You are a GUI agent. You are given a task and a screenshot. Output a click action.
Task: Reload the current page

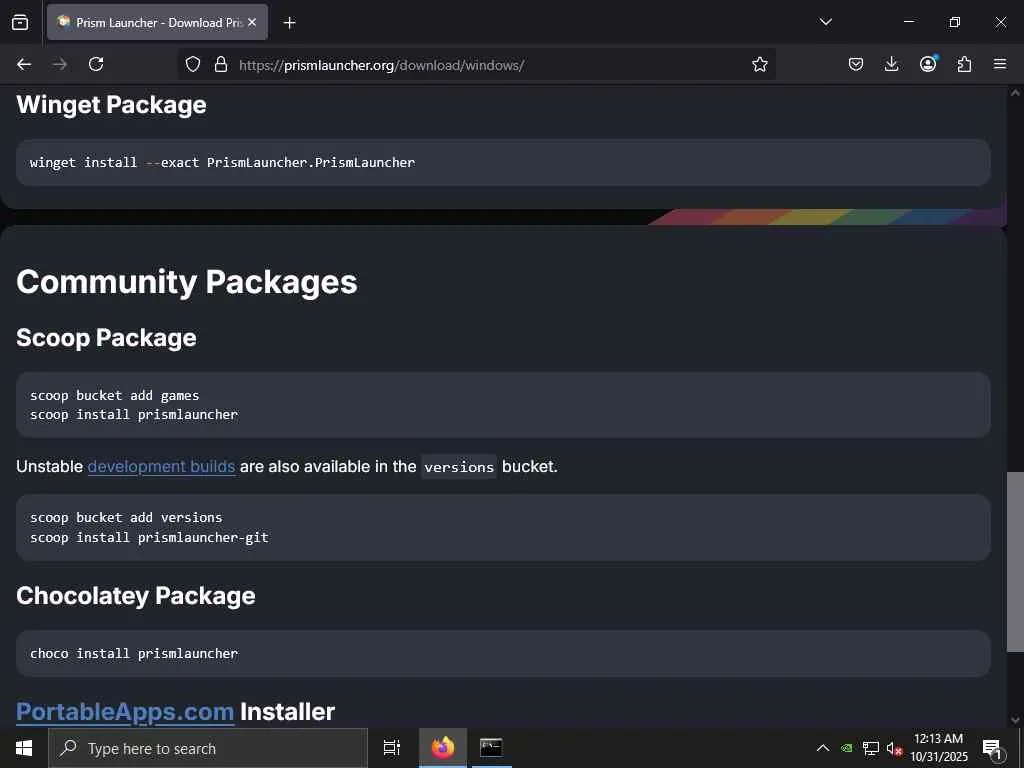96,64
